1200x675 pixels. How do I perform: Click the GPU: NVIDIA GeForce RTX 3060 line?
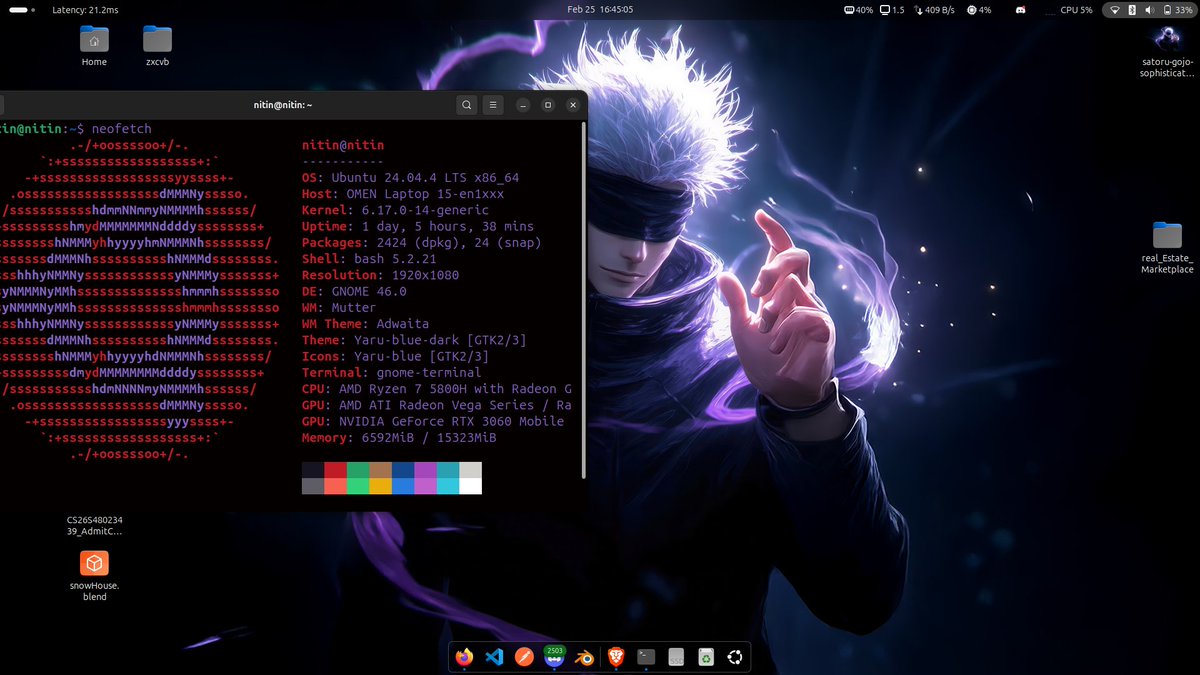pyautogui.click(x=433, y=421)
